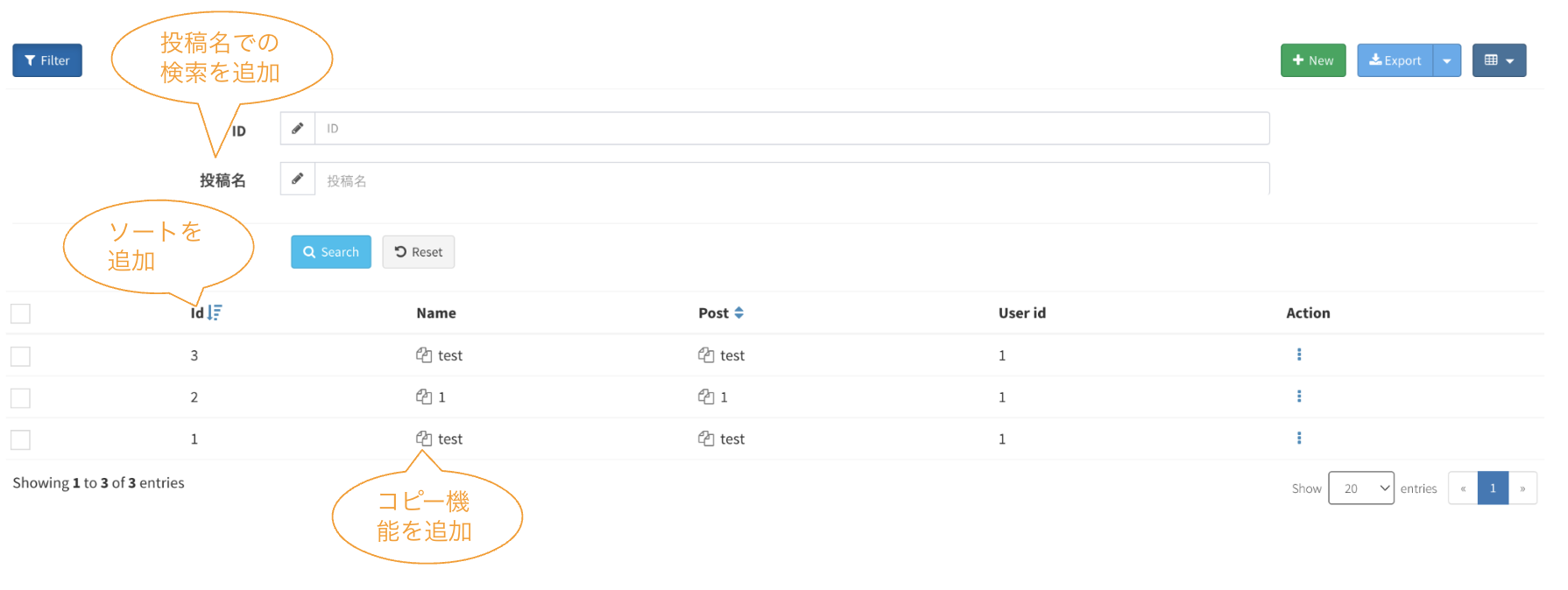Viewport: 1568px width, 590px height.
Task: Open the action menu for row 3
Action: pyautogui.click(x=1299, y=355)
